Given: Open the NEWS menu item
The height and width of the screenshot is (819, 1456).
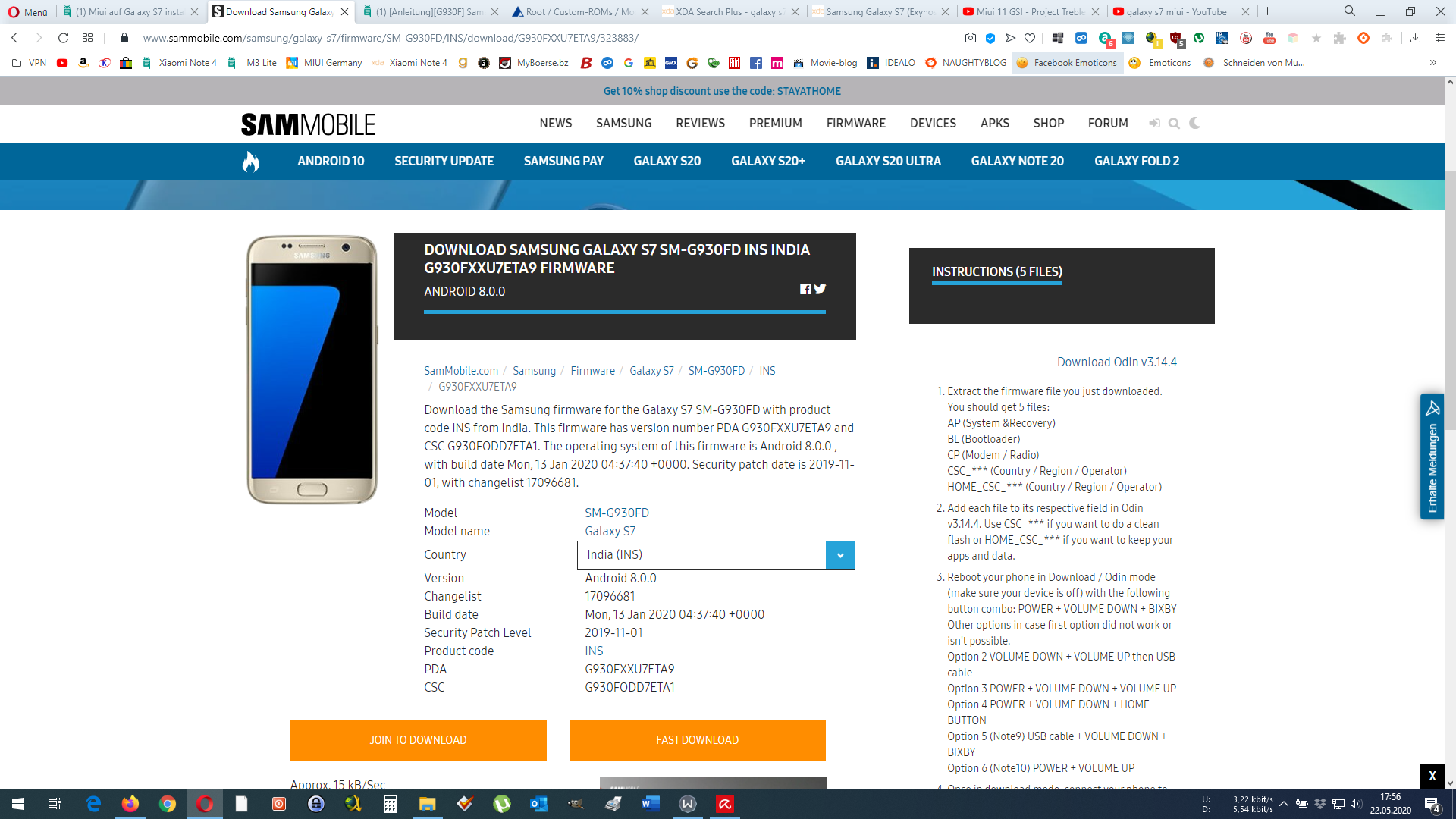Looking at the screenshot, I should click(556, 124).
